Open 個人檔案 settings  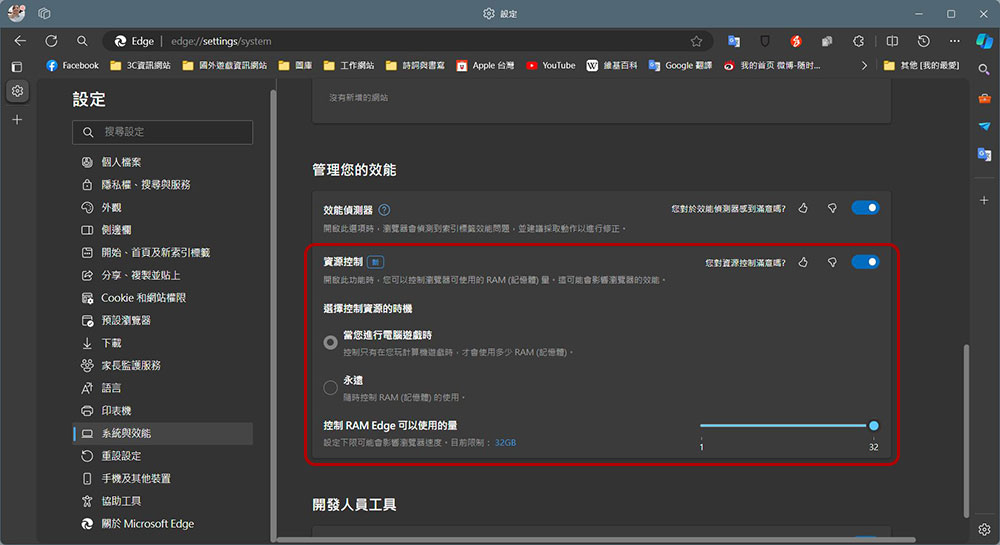(x=163, y=162)
